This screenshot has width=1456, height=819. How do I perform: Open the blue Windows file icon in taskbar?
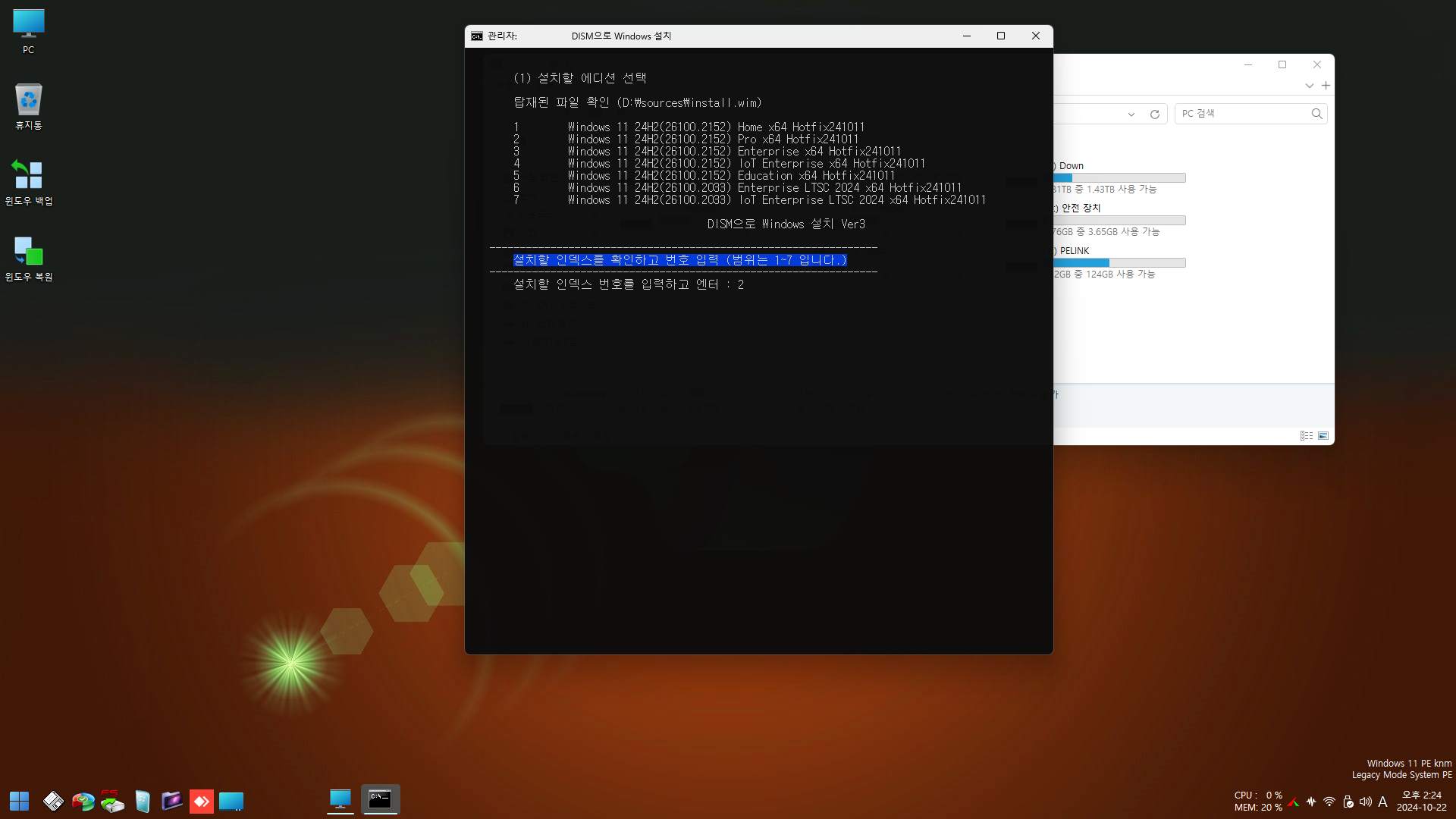click(142, 801)
